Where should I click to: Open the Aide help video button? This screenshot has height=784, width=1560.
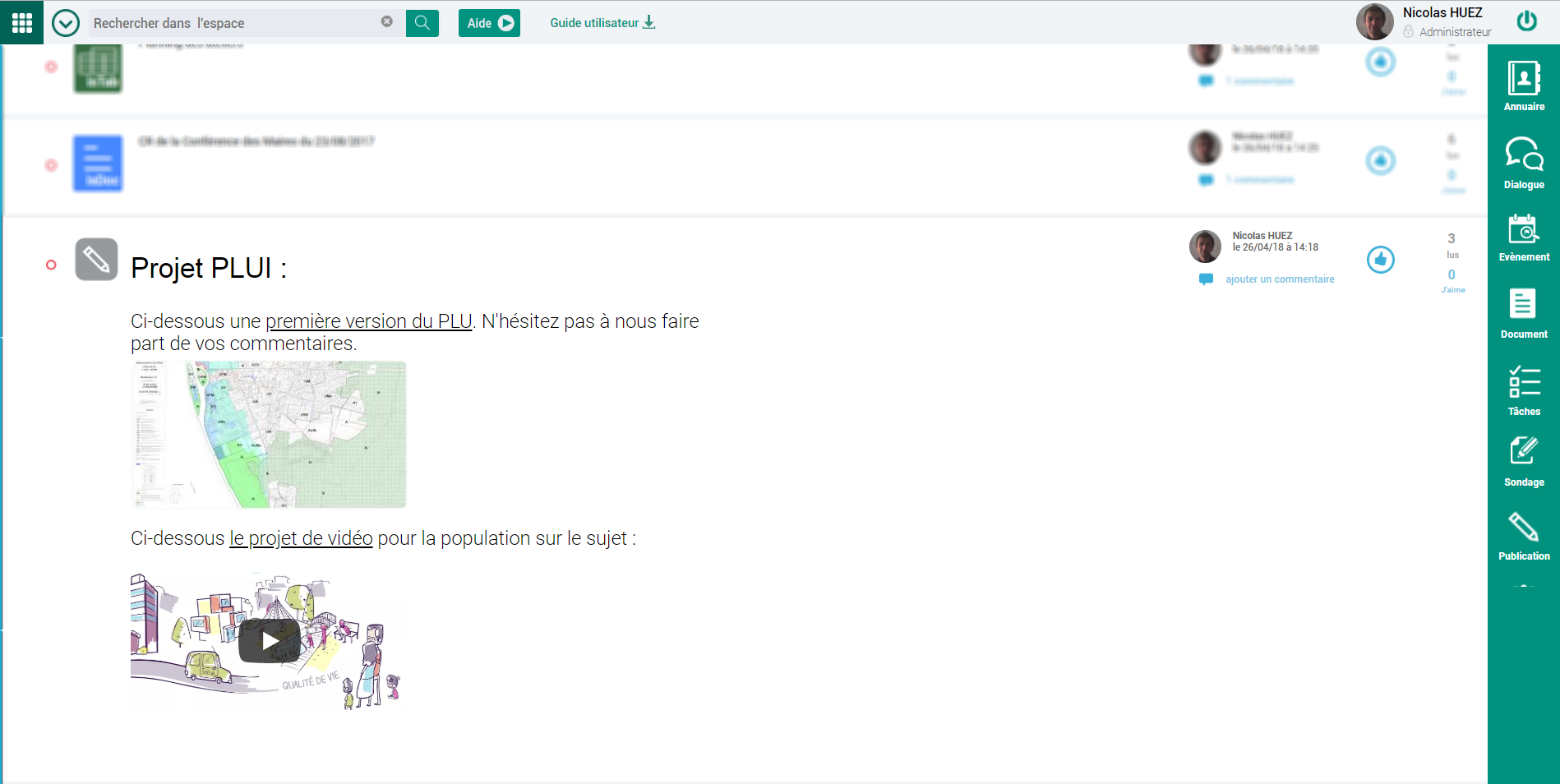tap(489, 23)
